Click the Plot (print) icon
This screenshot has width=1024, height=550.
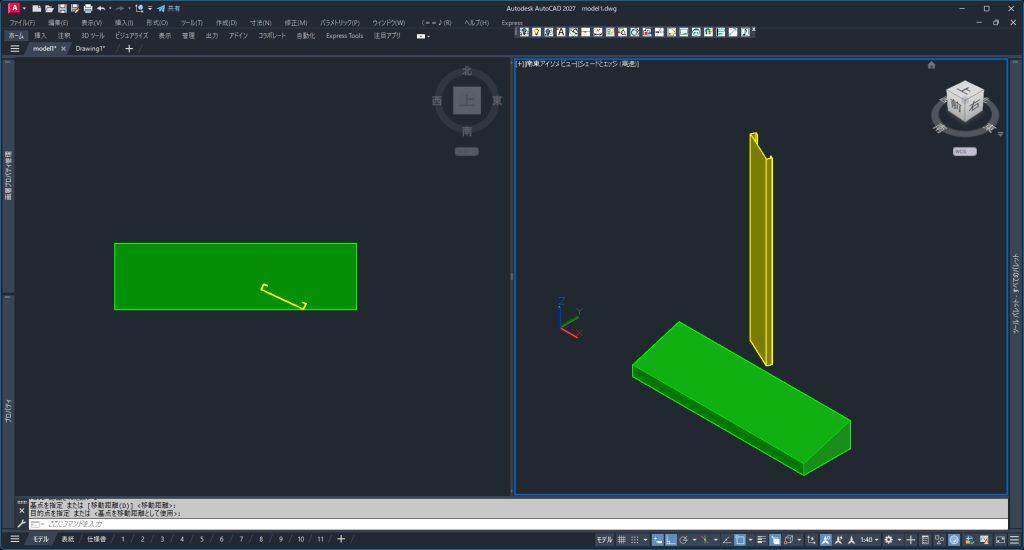[88, 8]
